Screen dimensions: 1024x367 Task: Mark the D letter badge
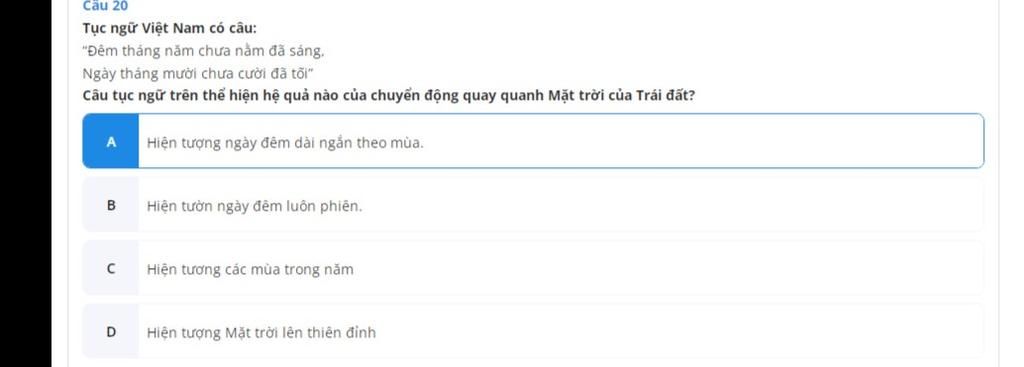[110, 332]
